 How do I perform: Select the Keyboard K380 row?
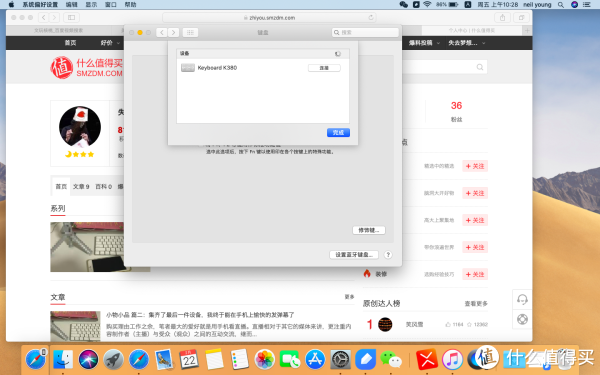click(262, 68)
